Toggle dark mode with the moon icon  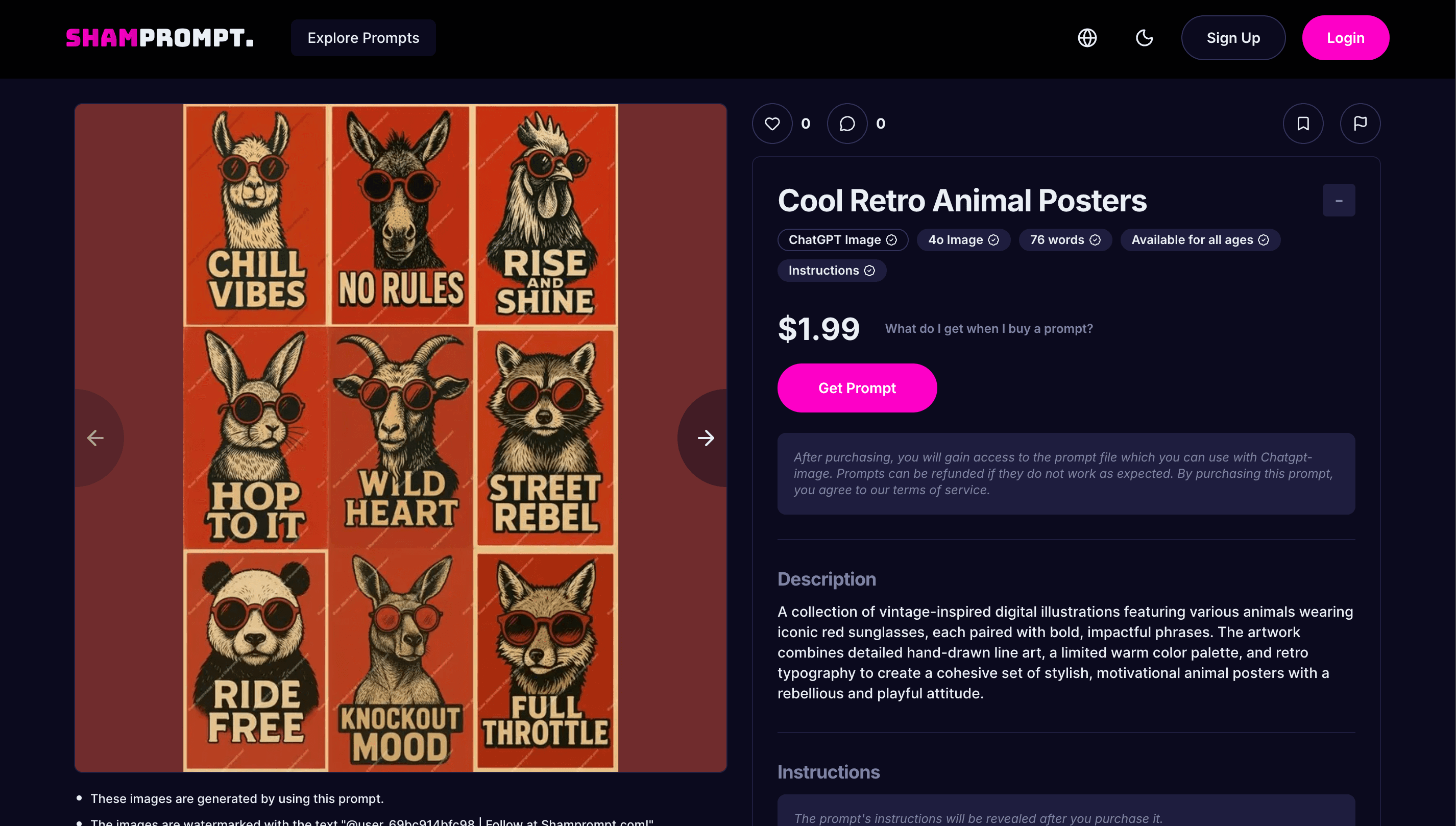1144,38
